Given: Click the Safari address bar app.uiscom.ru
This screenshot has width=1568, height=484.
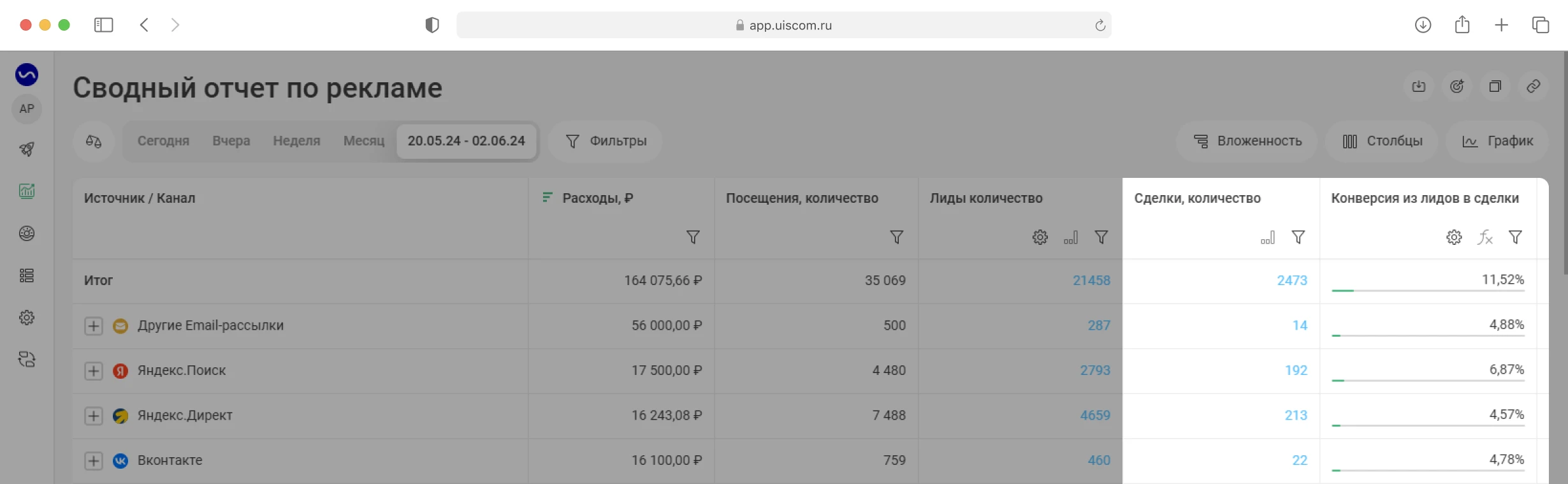Looking at the screenshot, I should click(x=783, y=25).
